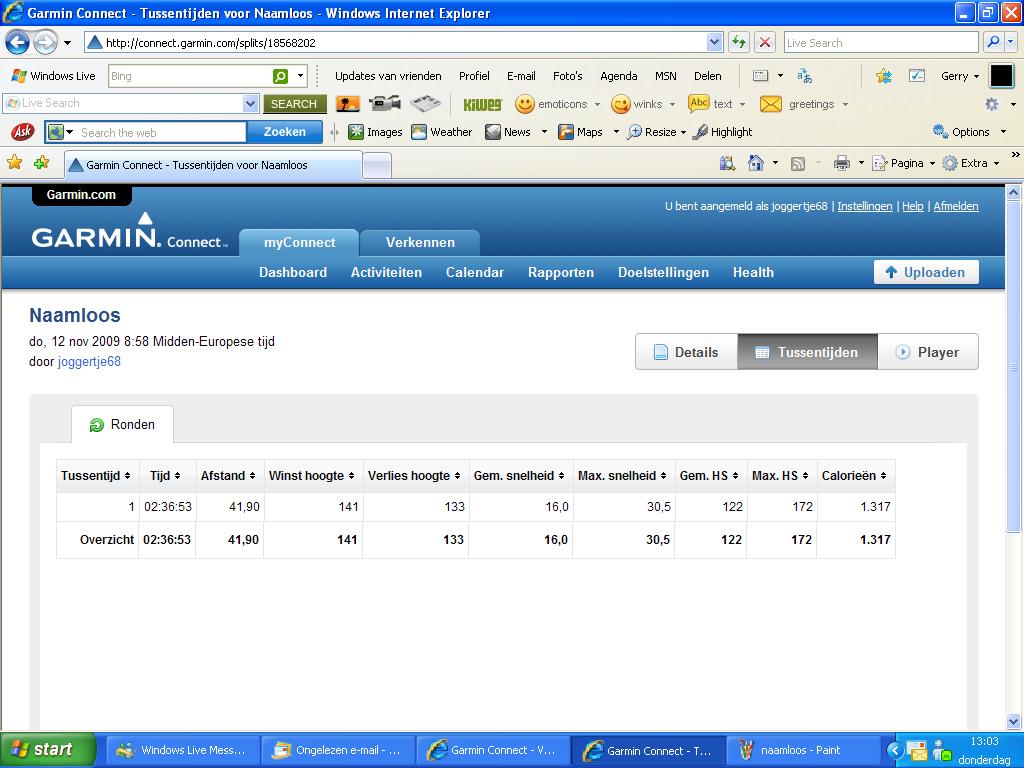The width and height of the screenshot is (1024, 768).
Task: Open the Player view button
Action: pos(928,352)
